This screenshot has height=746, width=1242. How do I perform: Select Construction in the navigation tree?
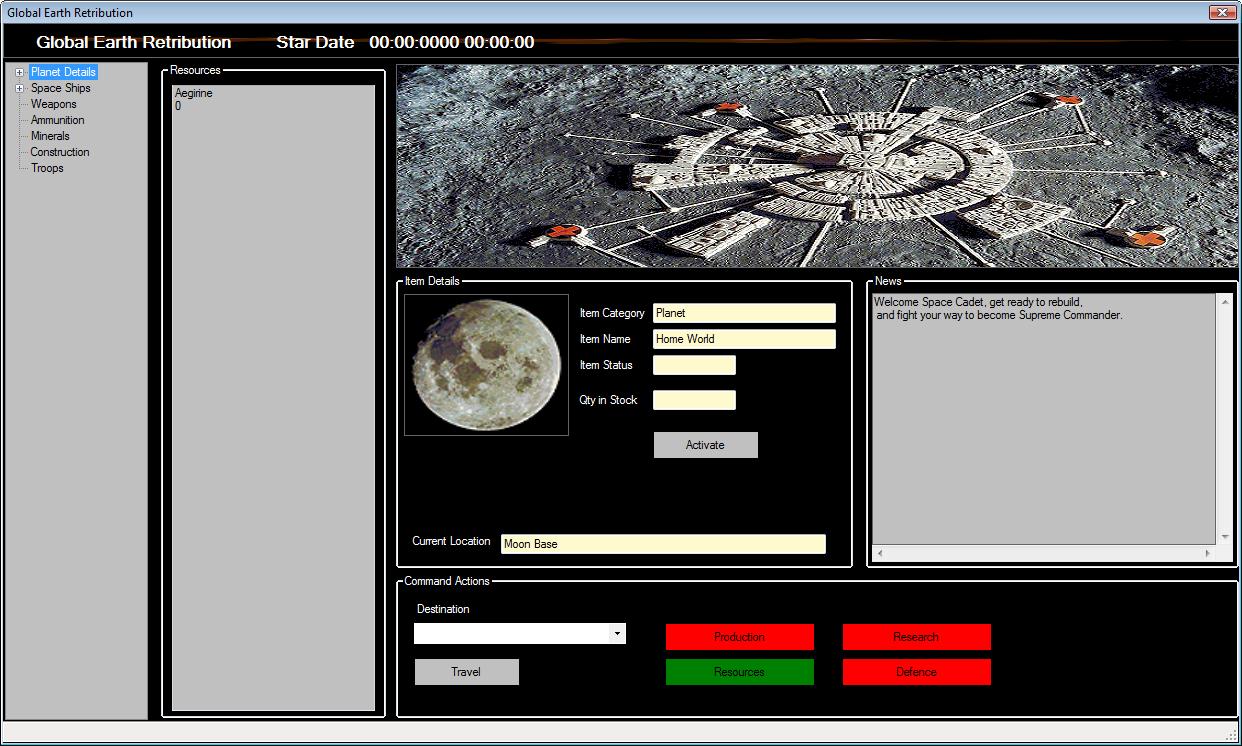[60, 152]
